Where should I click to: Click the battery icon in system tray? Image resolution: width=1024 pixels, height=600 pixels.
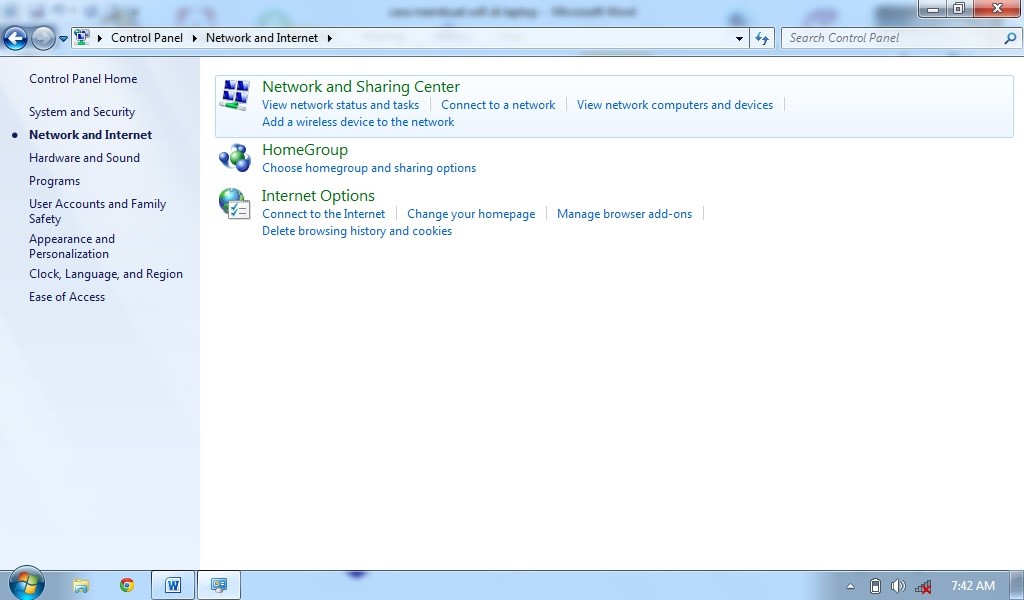click(x=875, y=586)
